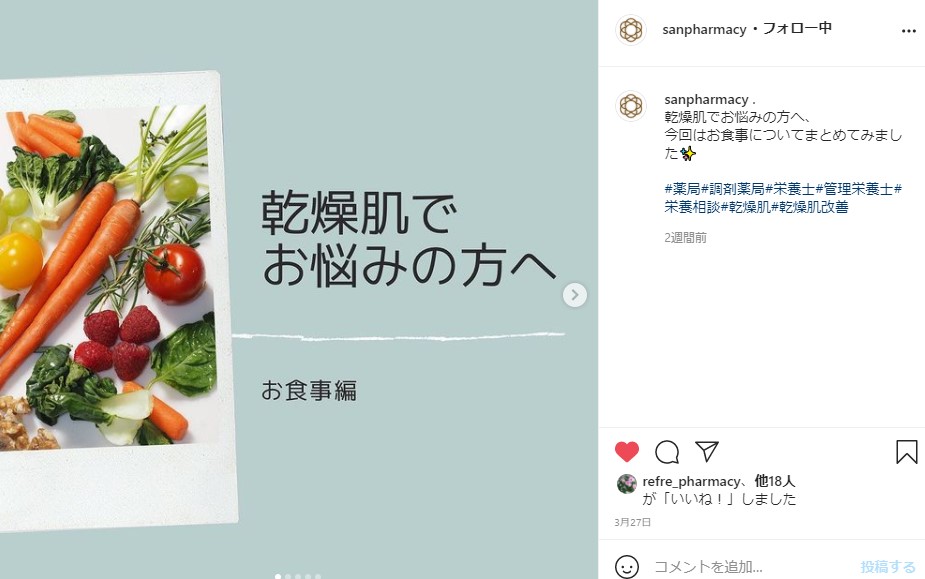This screenshot has width=925, height=579.
Task: Share the post with the paper plane icon
Action: coord(707,452)
